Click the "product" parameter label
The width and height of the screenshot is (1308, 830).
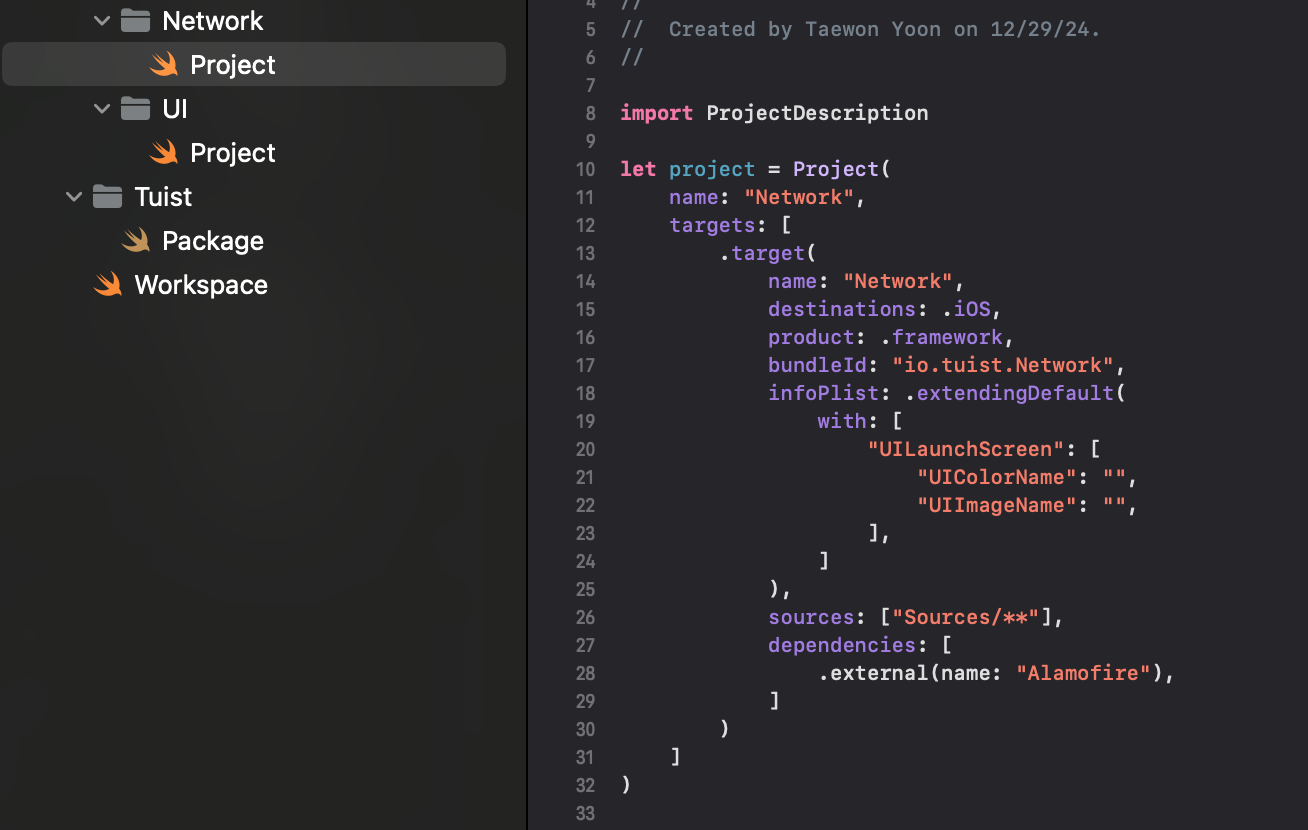pos(811,337)
